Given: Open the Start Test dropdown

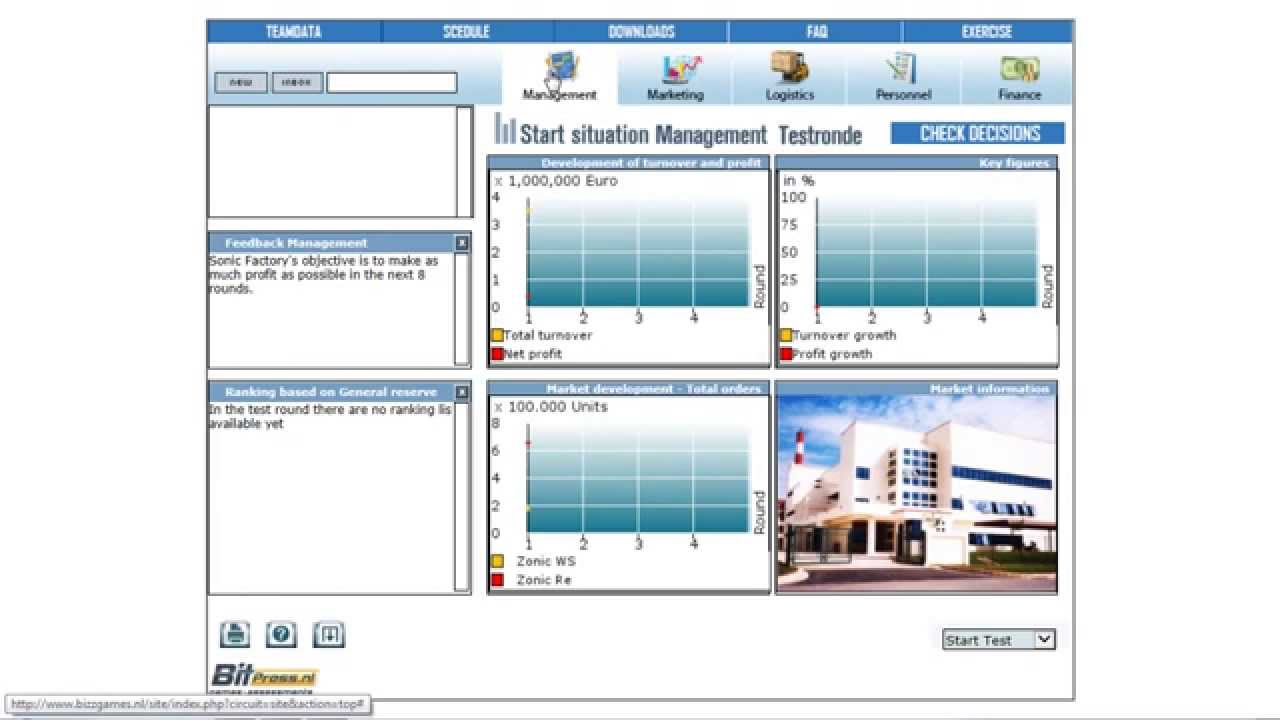Looking at the screenshot, I should click(x=999, y=640).
